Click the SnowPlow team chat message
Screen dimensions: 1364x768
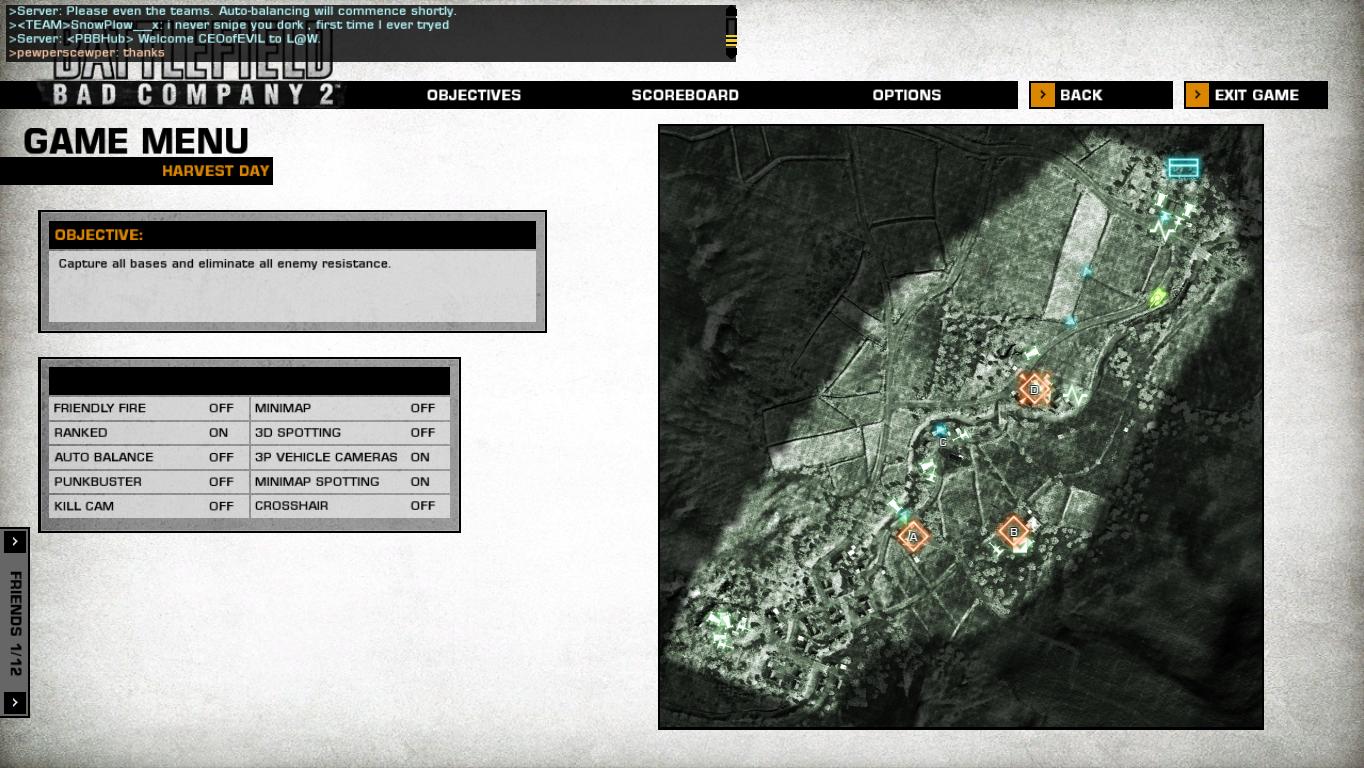click(x=229, y=25)
